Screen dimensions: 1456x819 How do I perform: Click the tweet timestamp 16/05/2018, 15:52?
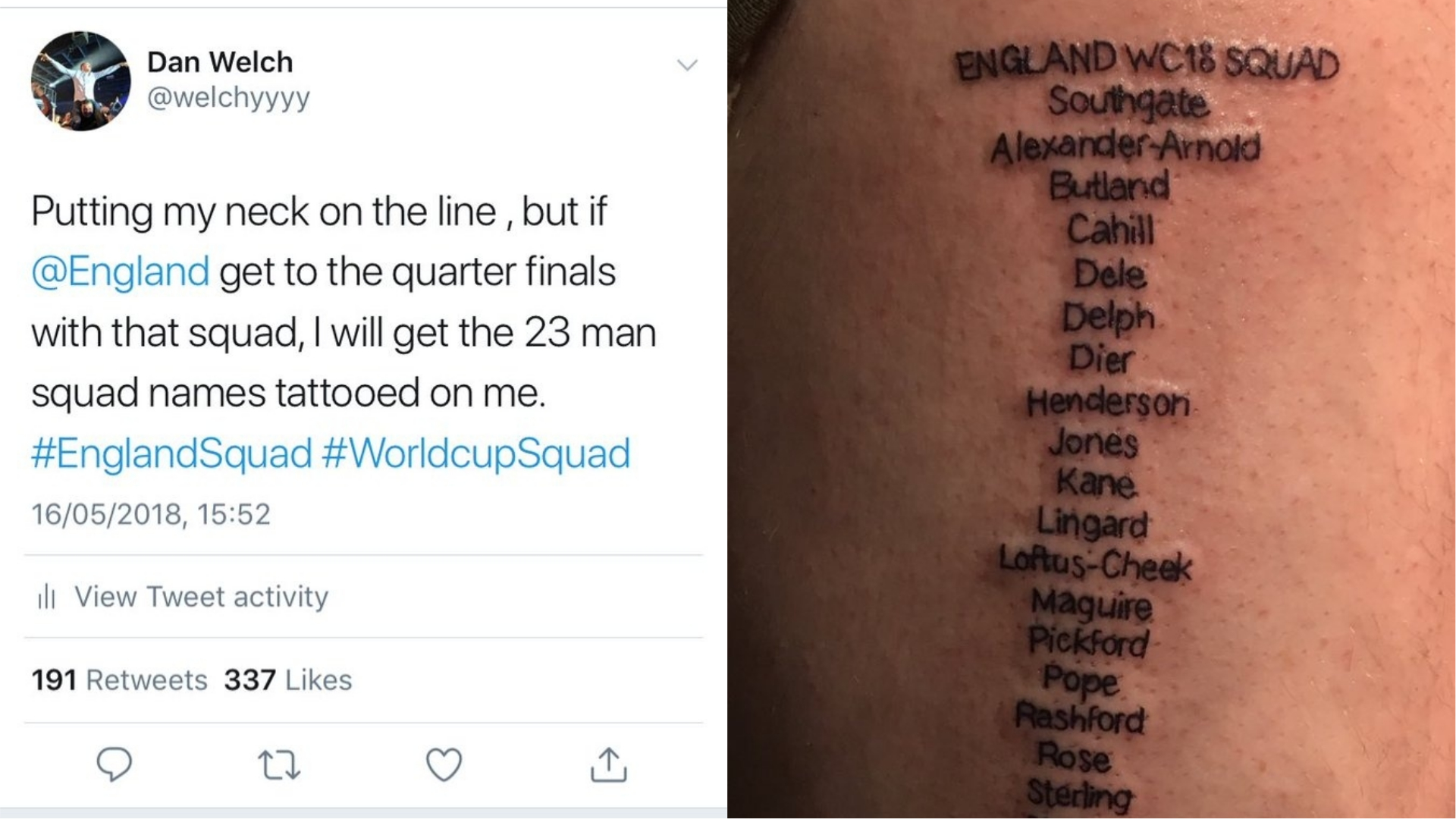coord(151,514)
